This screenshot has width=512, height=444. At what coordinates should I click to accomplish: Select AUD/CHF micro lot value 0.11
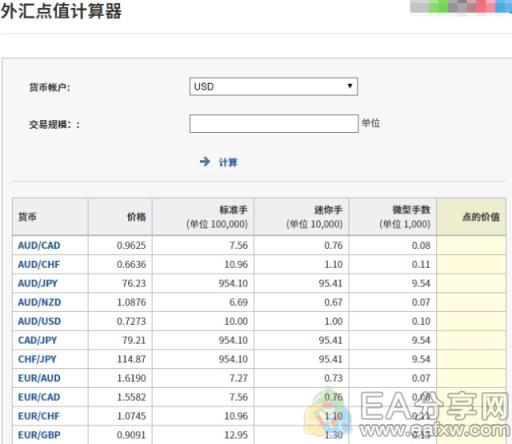point(421,264)
